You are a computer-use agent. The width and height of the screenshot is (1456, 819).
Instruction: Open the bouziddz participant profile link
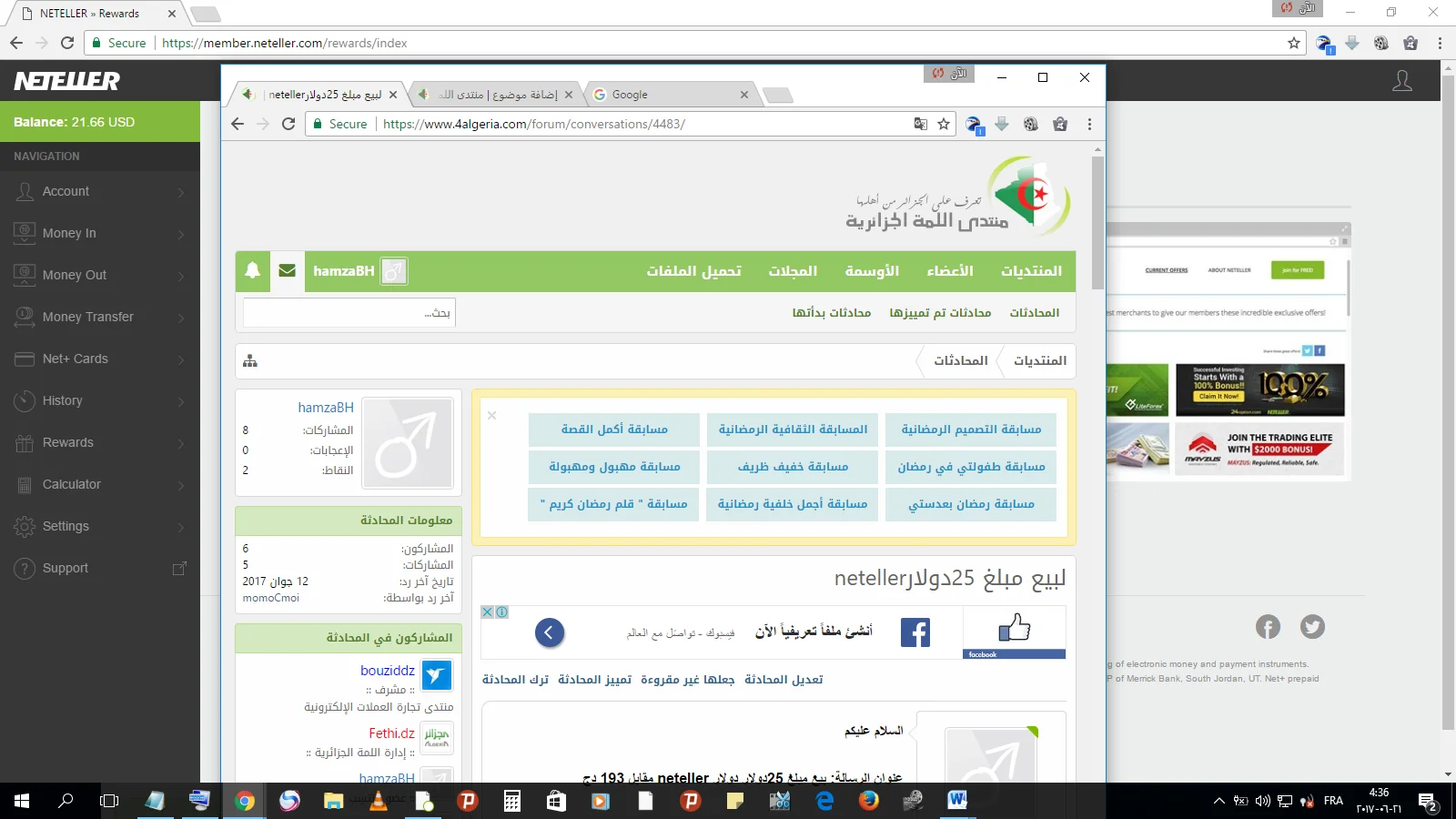388,671
